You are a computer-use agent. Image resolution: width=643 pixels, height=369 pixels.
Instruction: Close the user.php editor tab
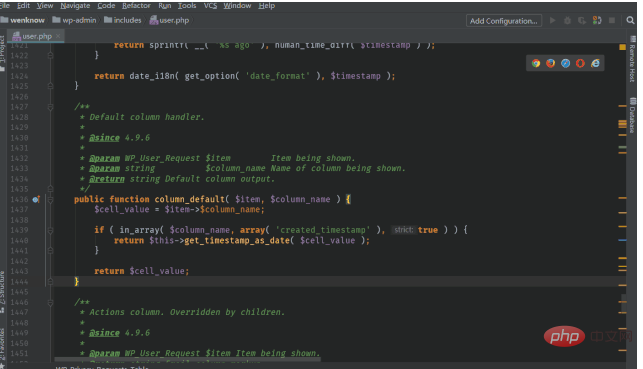point(58,36)
